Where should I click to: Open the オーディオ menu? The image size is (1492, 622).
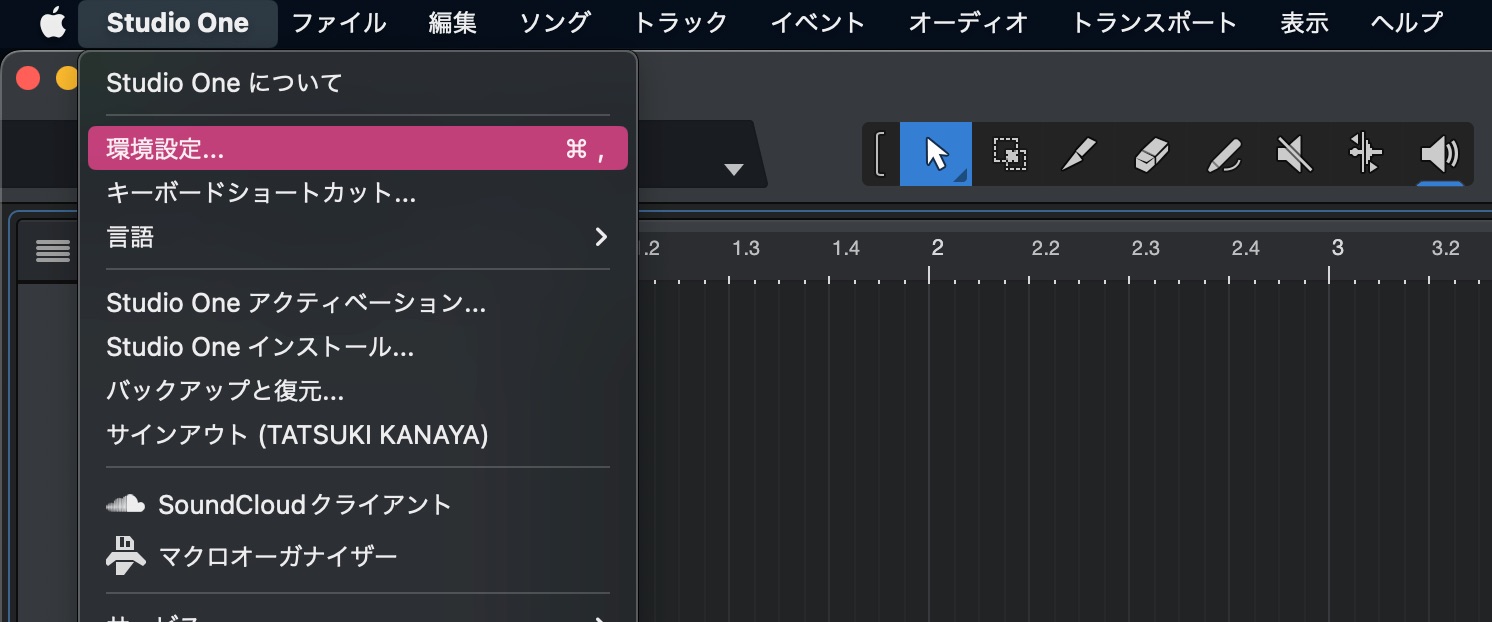968,22
